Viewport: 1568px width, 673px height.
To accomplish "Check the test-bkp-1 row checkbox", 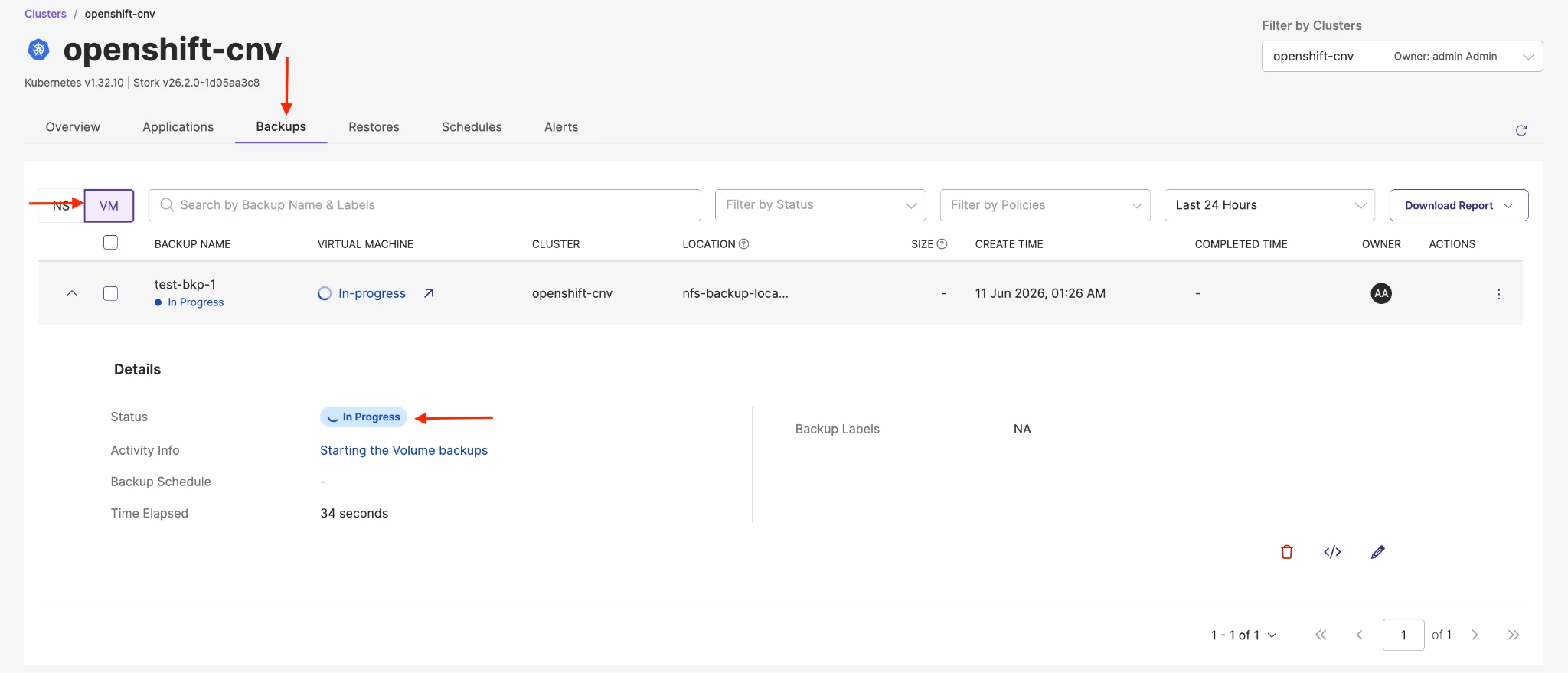I will click(x=111, y=293).
